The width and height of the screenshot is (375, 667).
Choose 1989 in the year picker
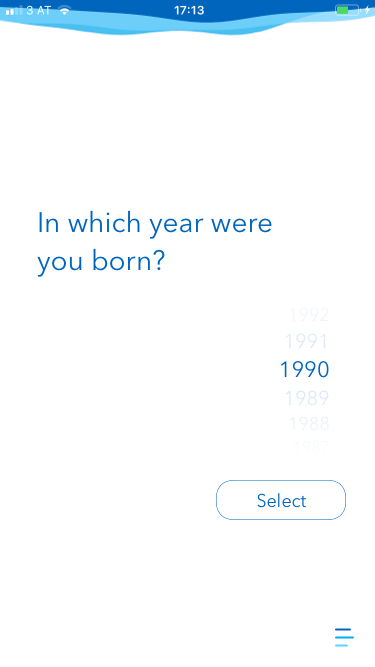coord(307,398)
